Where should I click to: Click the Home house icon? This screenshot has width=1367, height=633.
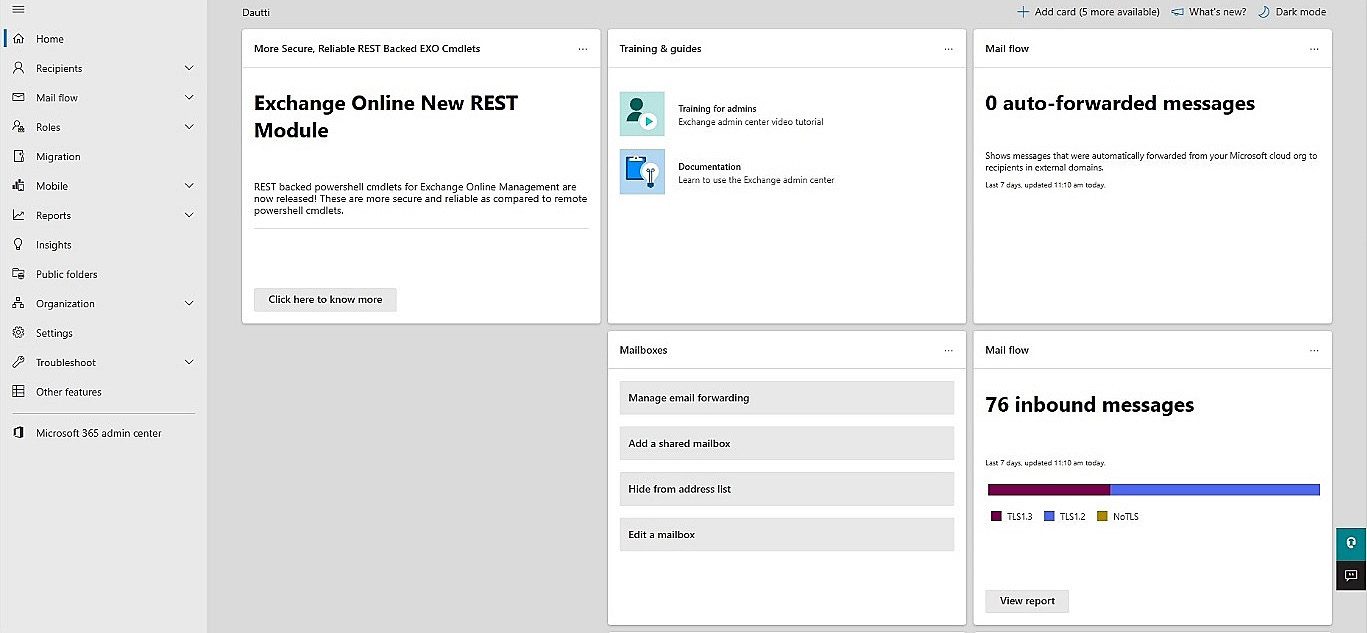tap(18, 39)
